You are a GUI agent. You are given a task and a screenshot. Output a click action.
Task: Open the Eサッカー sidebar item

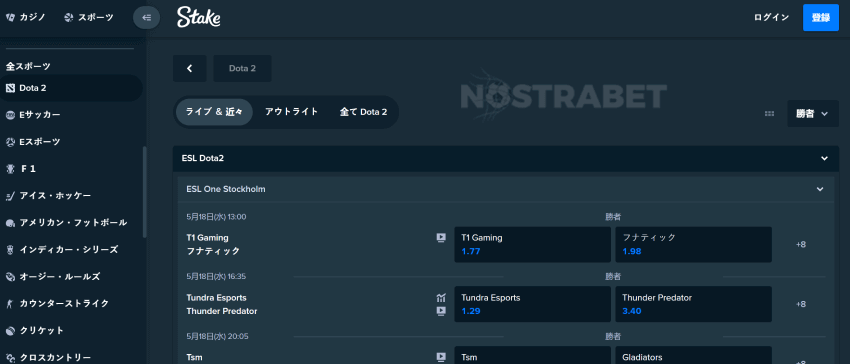click(71, 115)
